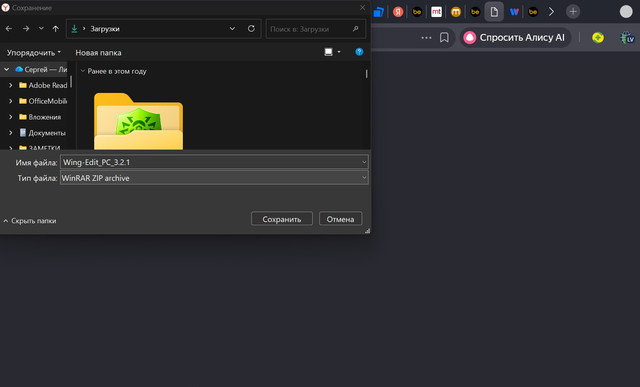This screenshot has height=387, width=640.
Task: Open the Упорядочить menu
Action: point(33,53)
